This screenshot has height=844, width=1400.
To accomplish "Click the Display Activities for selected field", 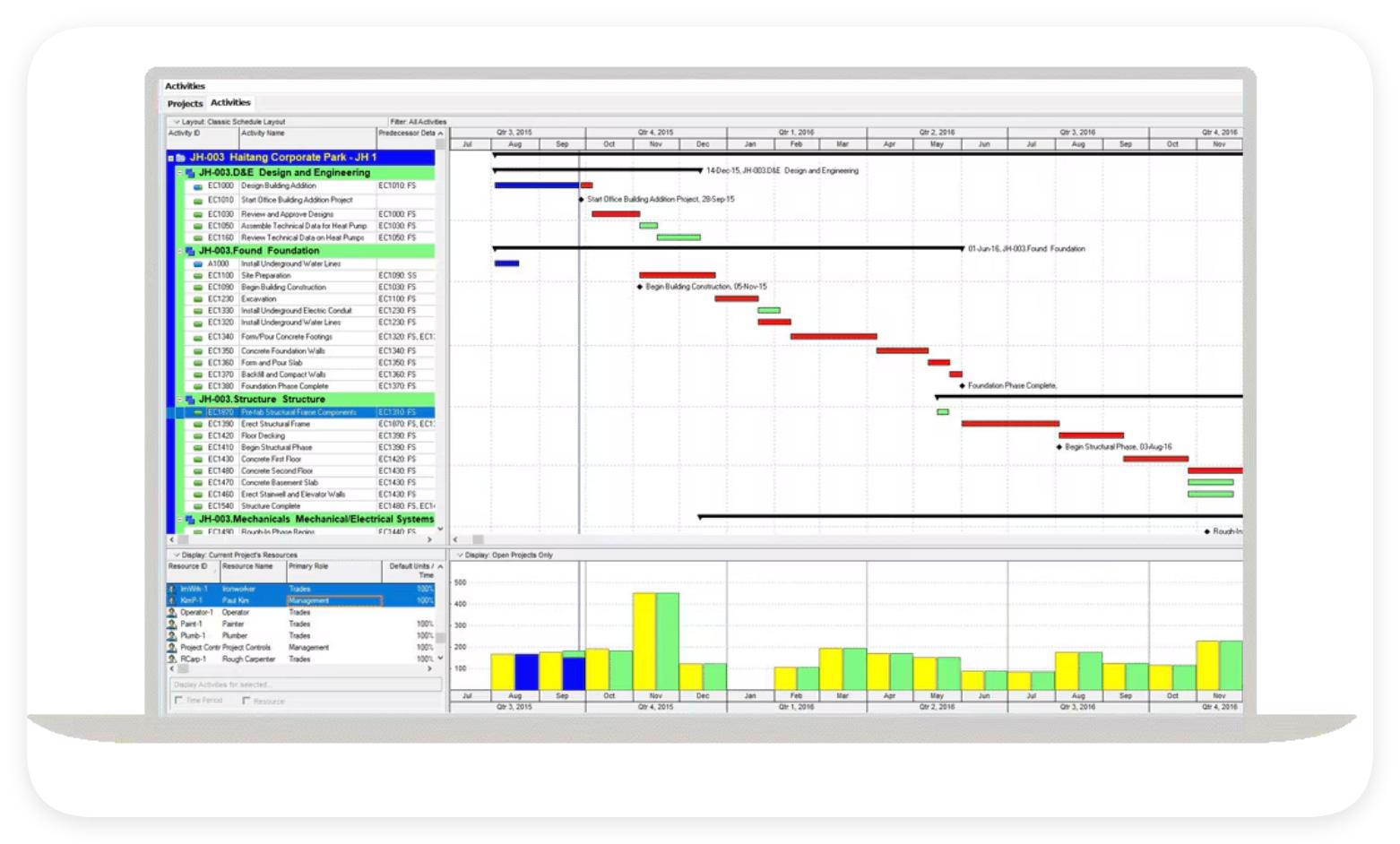I will [305, 685].
